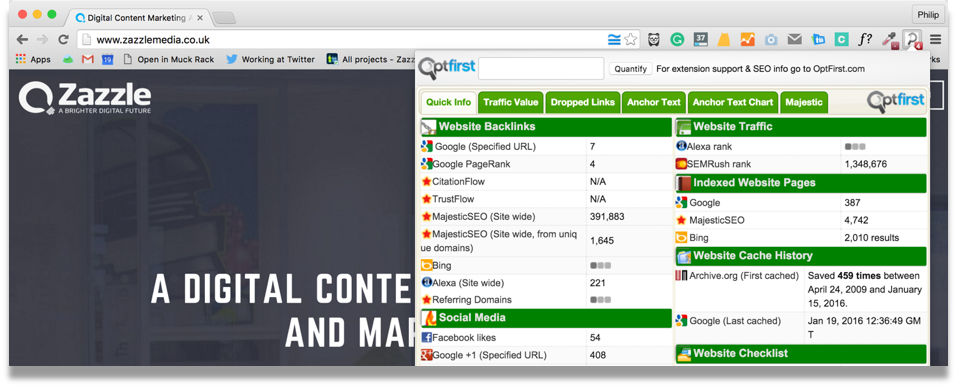Click the address bar URL zazzlemedia.co.uk
The height and width of the screenshot is (387, 957).
click(153, 40)
